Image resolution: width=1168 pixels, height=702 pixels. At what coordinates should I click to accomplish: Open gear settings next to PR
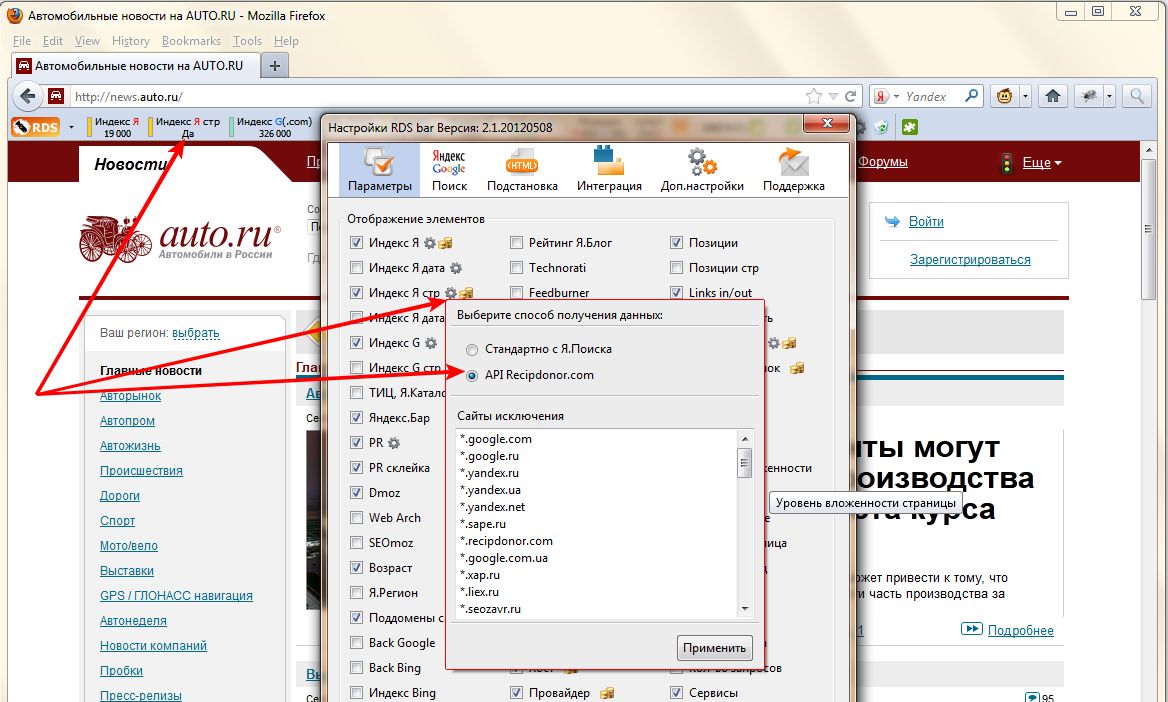(x=393, y=443)
